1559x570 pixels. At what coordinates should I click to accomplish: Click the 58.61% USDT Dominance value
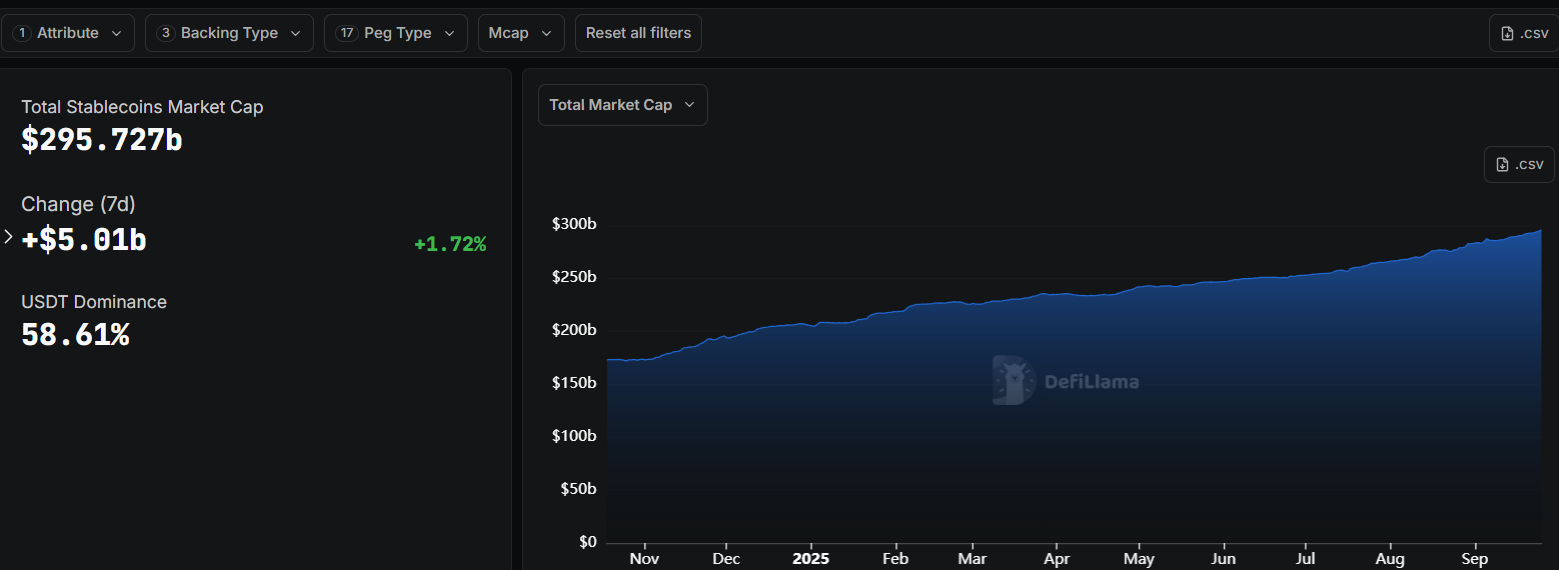point(75,335)
